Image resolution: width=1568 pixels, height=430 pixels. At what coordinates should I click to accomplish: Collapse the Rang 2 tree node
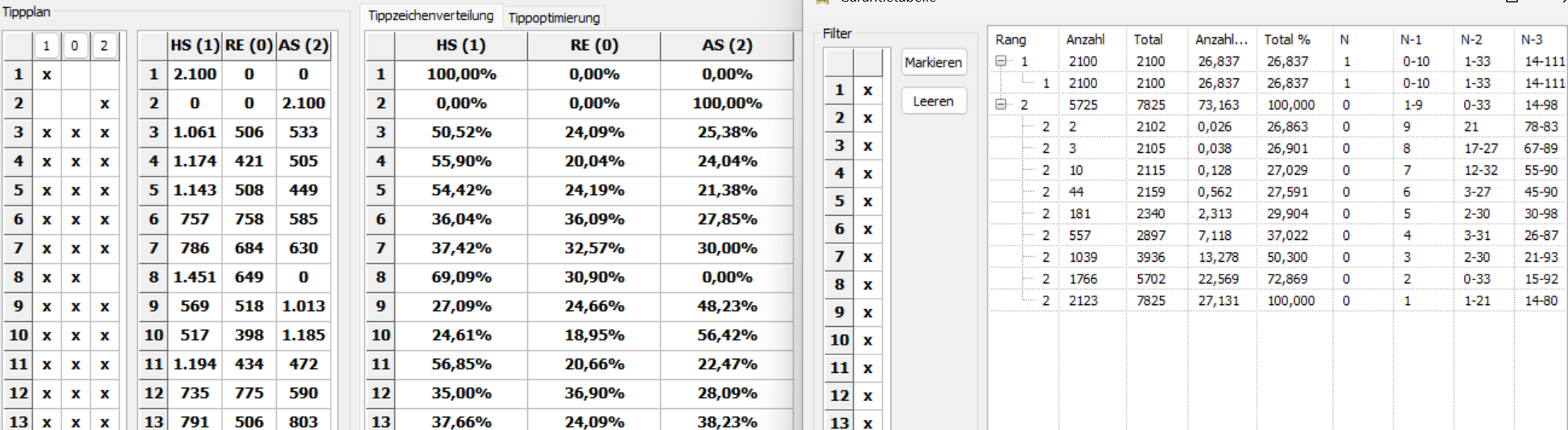click(1001, 104)
